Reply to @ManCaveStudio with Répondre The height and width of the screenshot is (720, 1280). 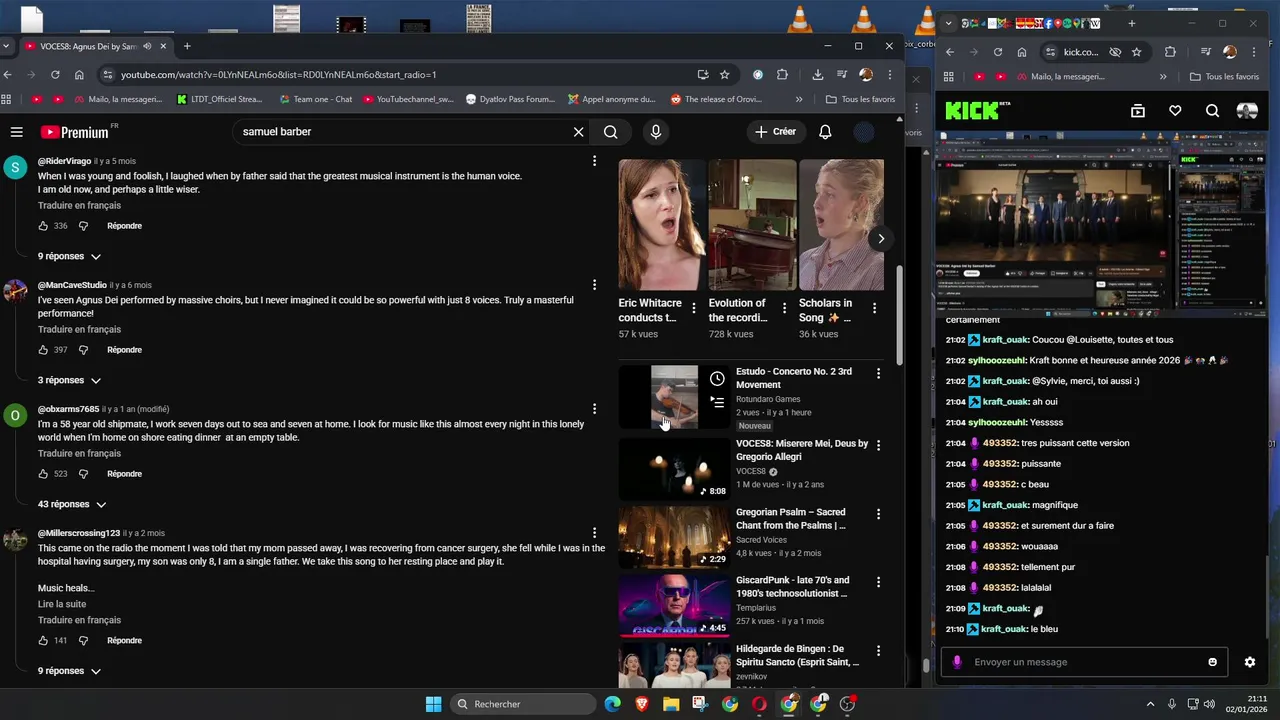click(124, 350)
